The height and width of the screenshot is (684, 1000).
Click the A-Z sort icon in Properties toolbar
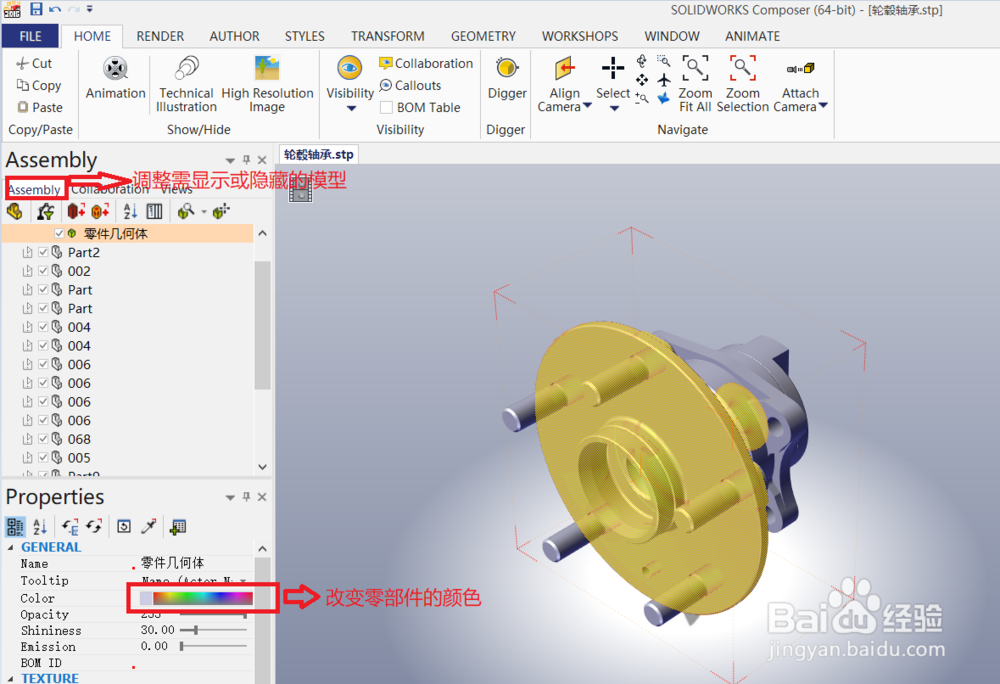(x=40, y=527)
